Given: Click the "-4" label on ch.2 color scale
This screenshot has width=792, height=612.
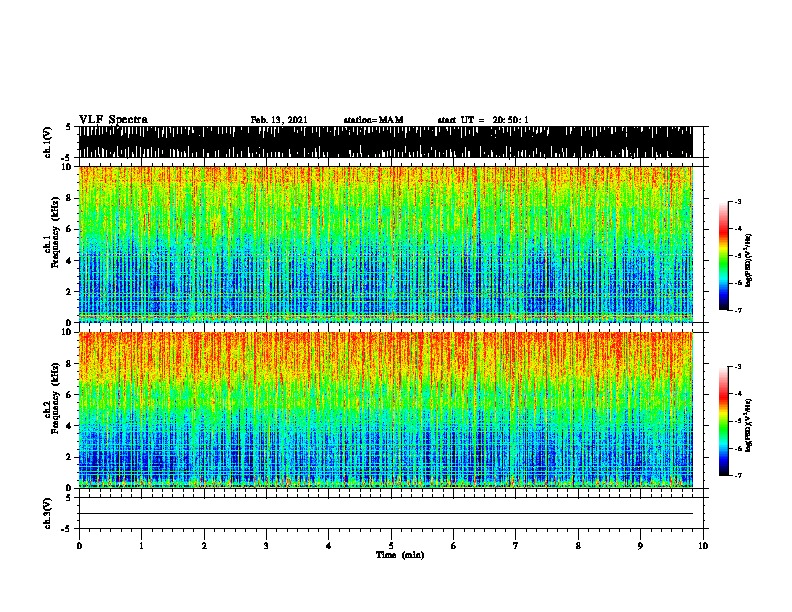Looking at the screenshot, I should click(x=738, y=394).
